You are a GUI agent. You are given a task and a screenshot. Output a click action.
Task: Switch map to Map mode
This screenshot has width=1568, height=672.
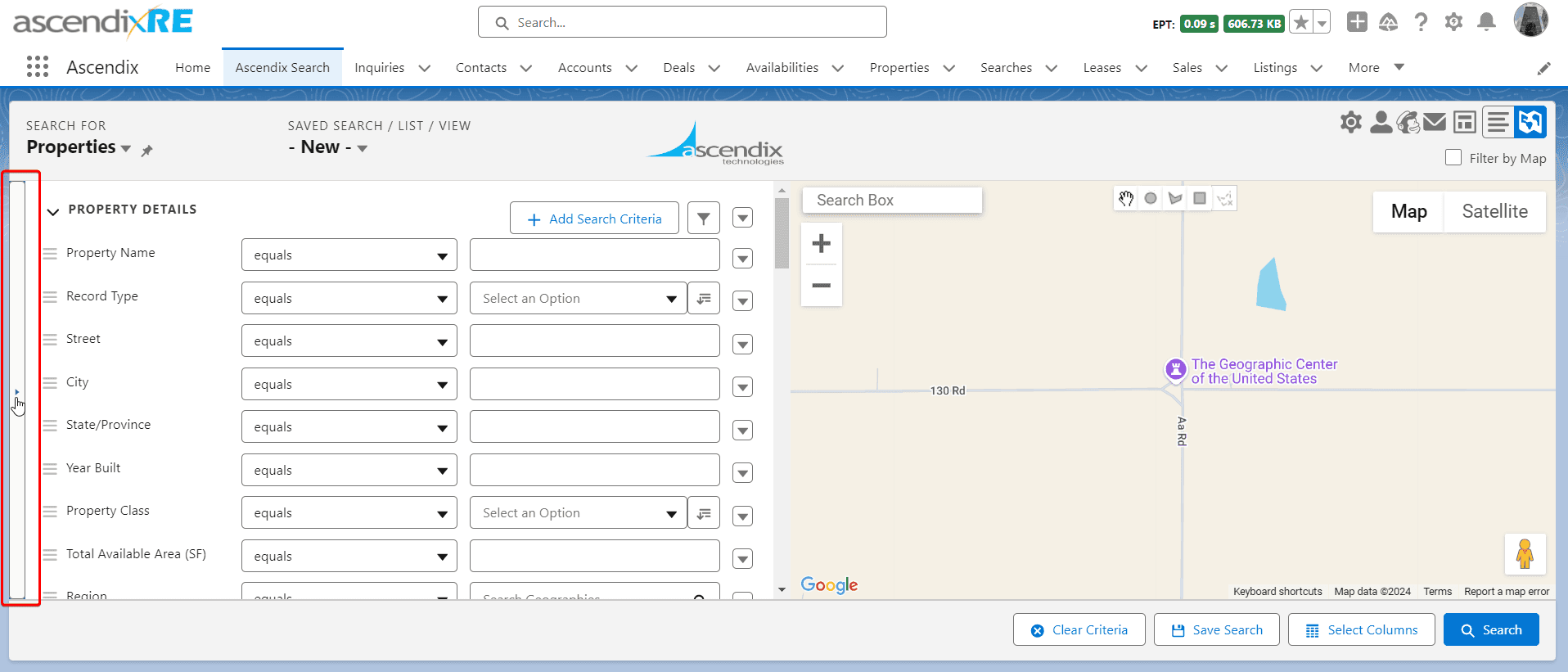pyautogui.click(x=1408, y=211)
